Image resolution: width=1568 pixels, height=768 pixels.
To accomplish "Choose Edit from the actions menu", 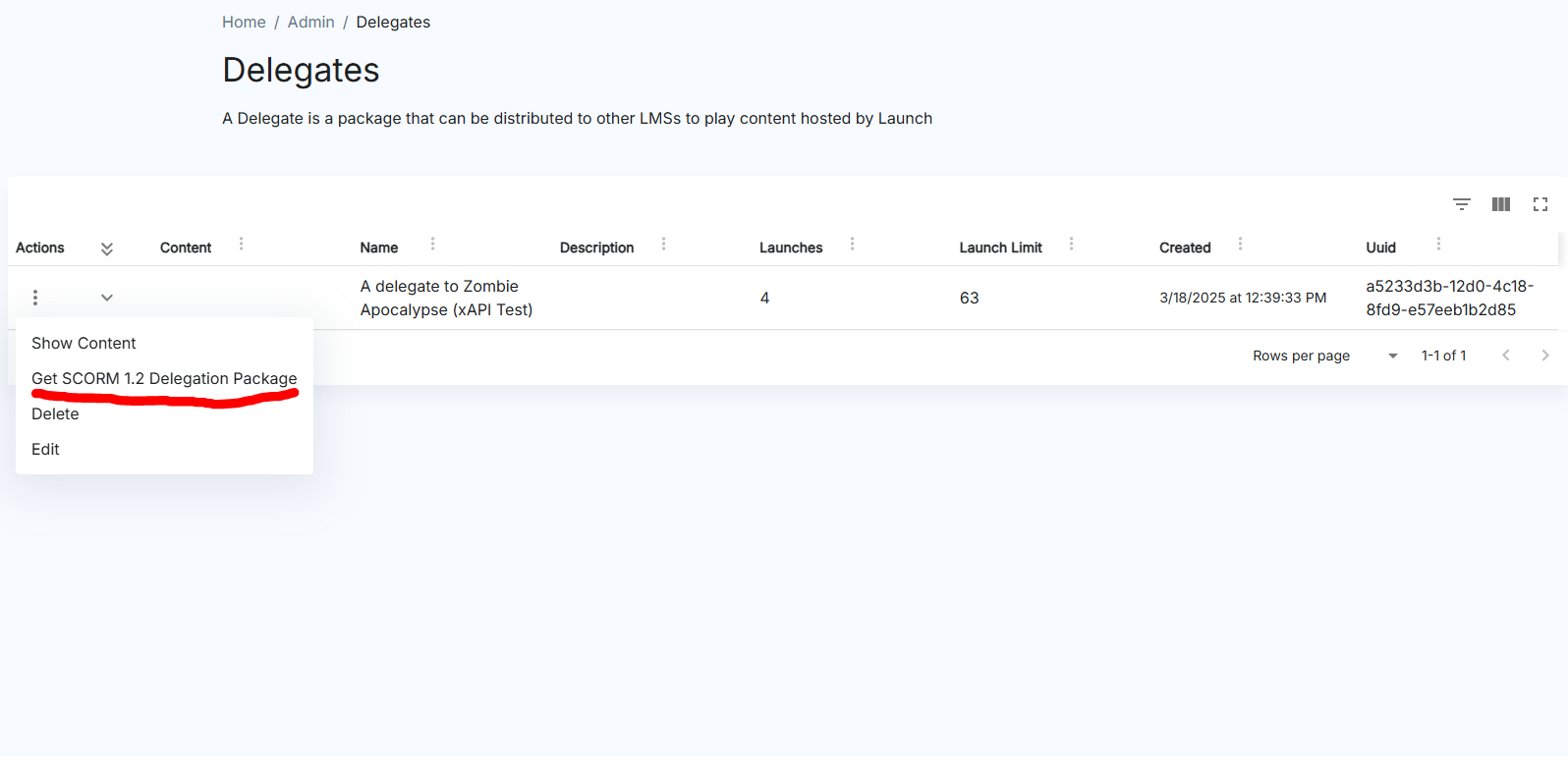I will pos(164,449).
